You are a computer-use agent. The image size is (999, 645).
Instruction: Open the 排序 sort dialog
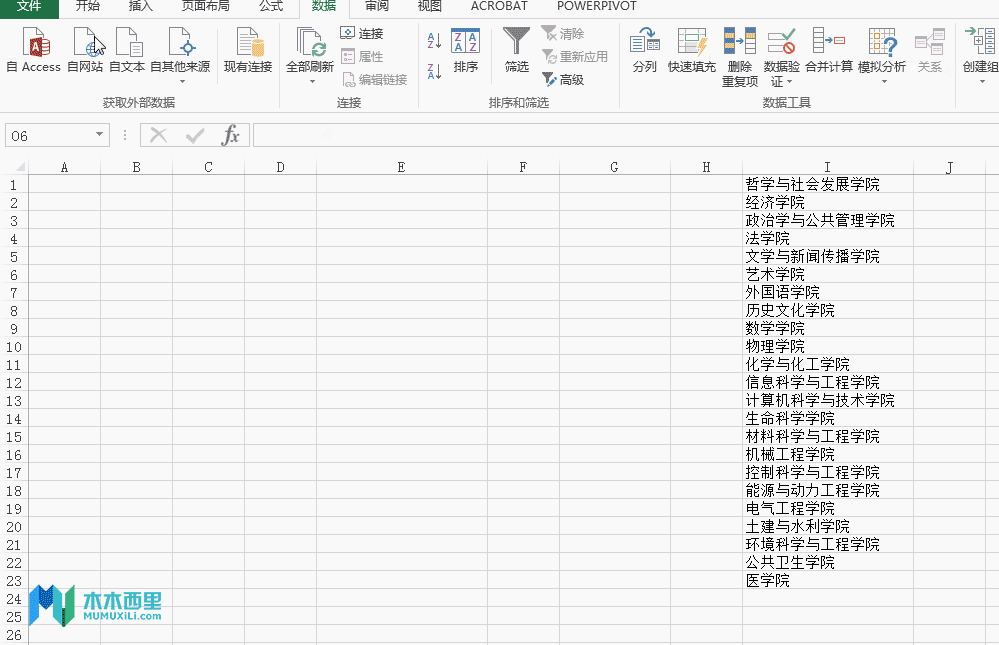coord(466,50)
